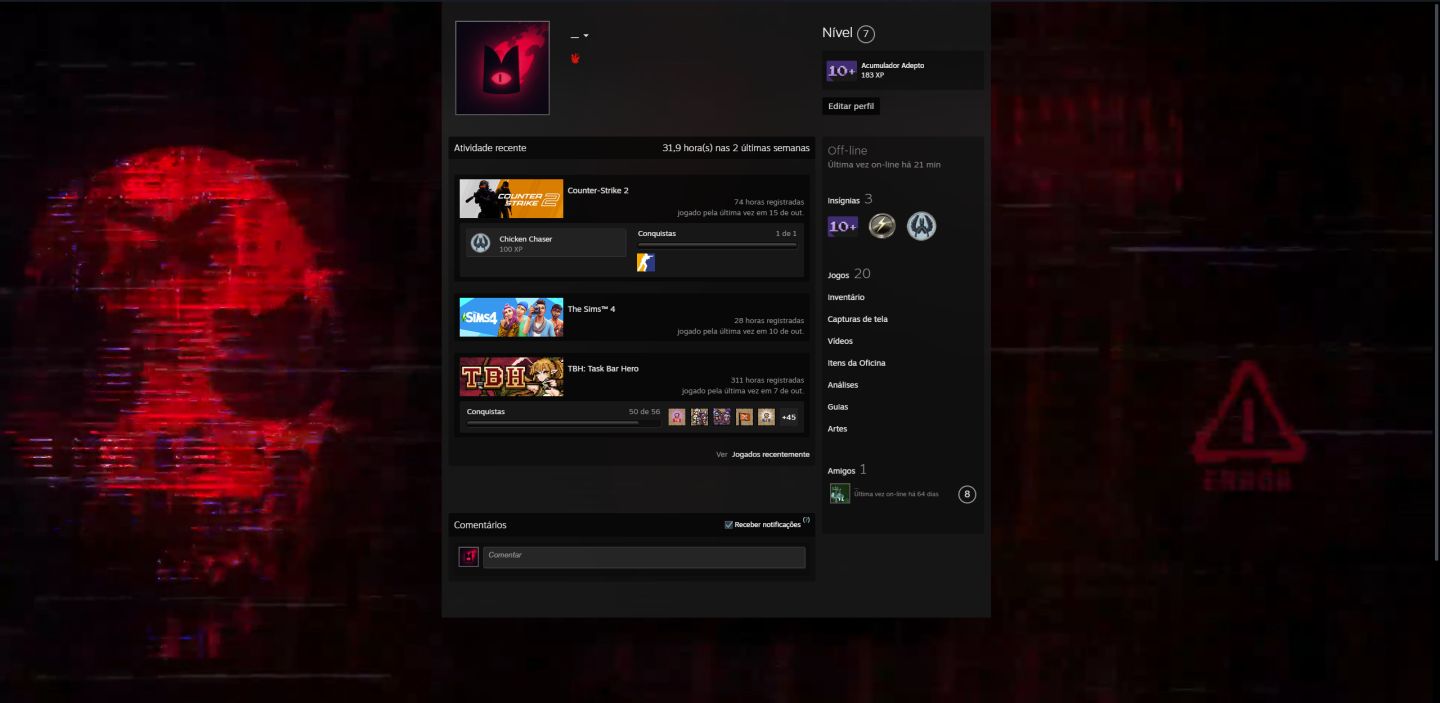Open the Análises section
Viewport: 1440px width, 703px height.
(x=843, y=385)
